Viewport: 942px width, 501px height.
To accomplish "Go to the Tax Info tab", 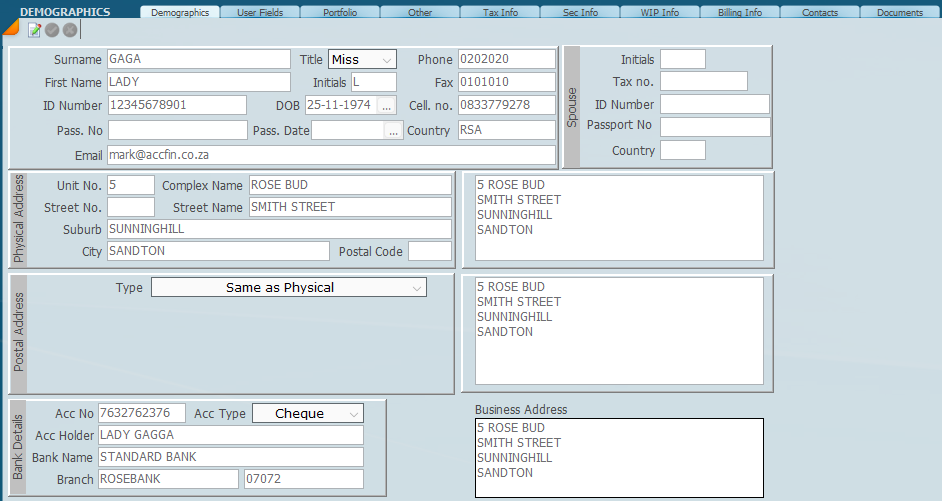I will (x=499, y=13).
